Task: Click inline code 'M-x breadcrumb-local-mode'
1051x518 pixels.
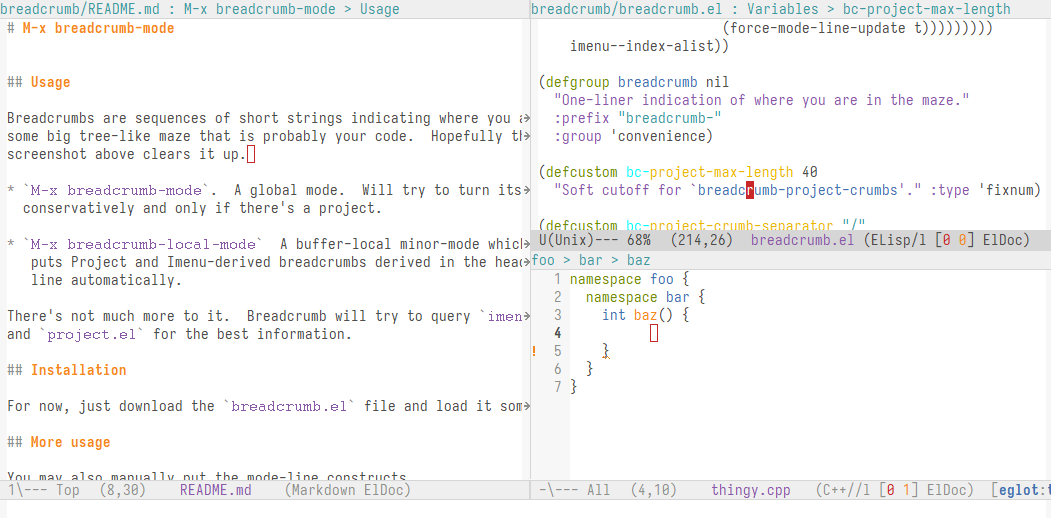Action: pos(143,244)
